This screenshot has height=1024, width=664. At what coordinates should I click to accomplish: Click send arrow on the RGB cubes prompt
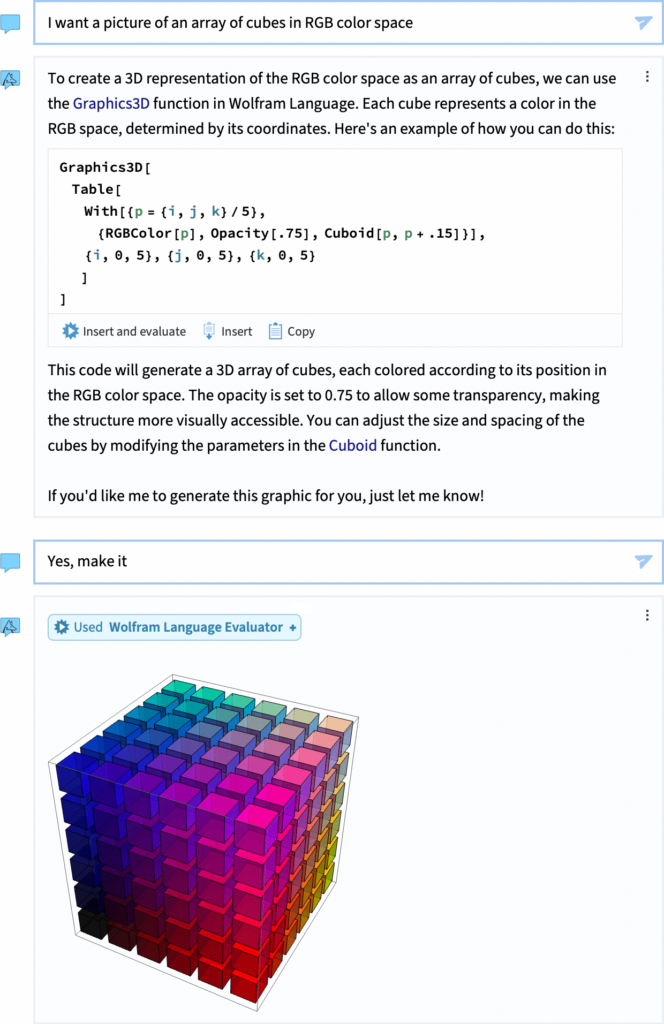pyautogui.click(x=643, y=23)
